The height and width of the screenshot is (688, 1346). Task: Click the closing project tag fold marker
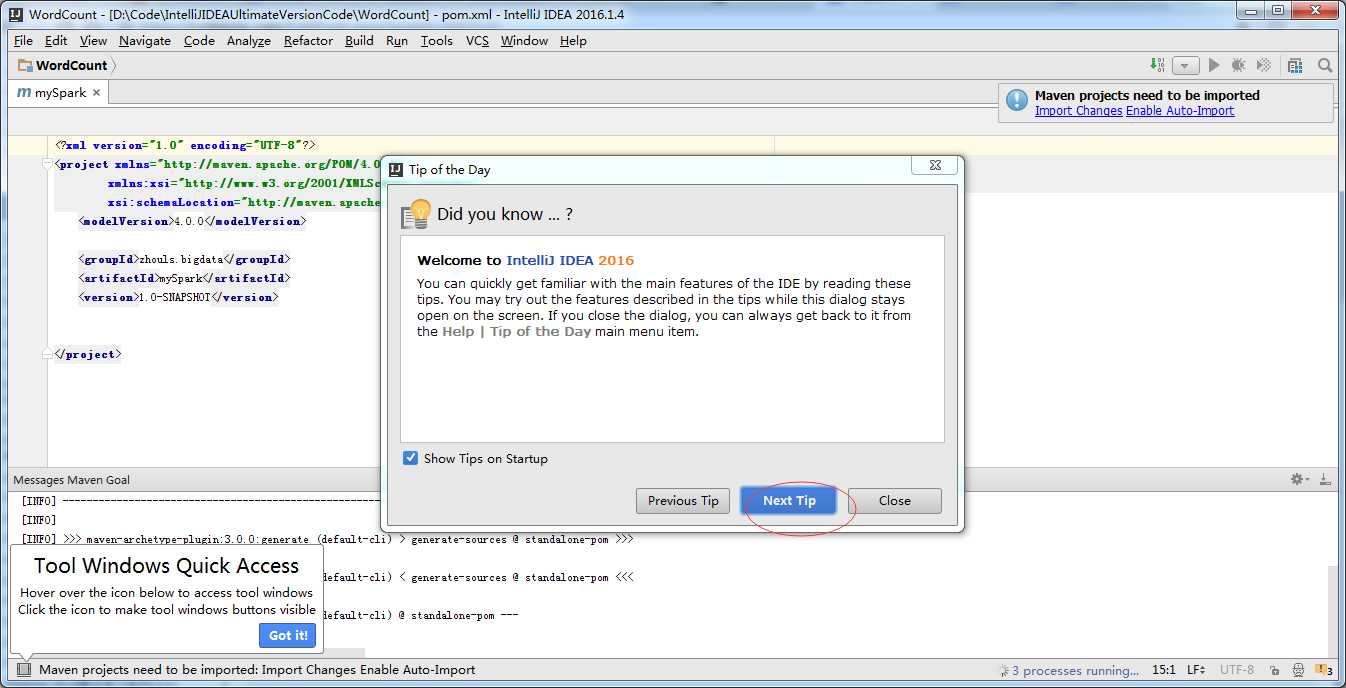click(x=47, y=354)
